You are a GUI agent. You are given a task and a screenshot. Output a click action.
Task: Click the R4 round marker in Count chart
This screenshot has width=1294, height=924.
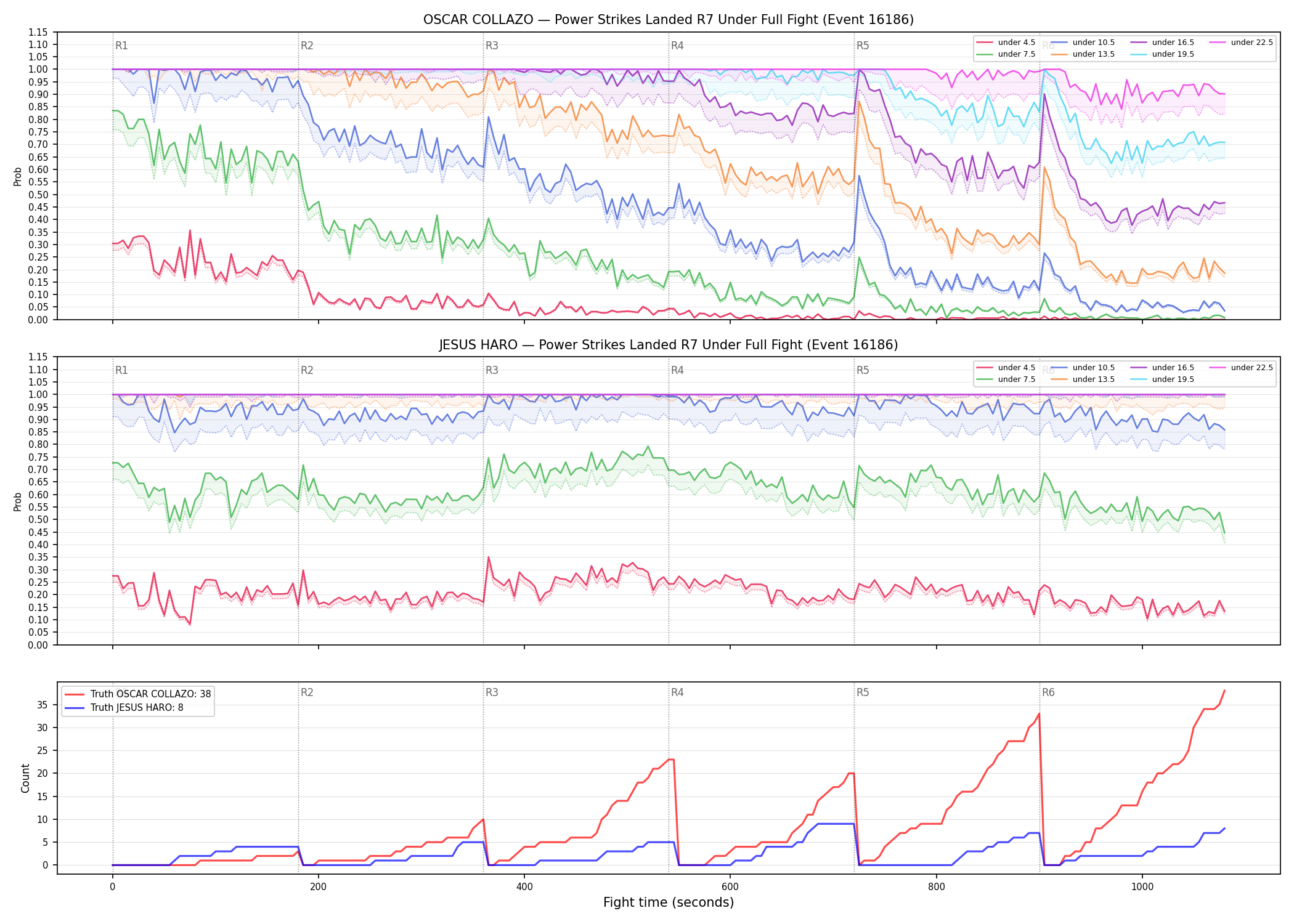pyautogui.click(x=677, y=692)
